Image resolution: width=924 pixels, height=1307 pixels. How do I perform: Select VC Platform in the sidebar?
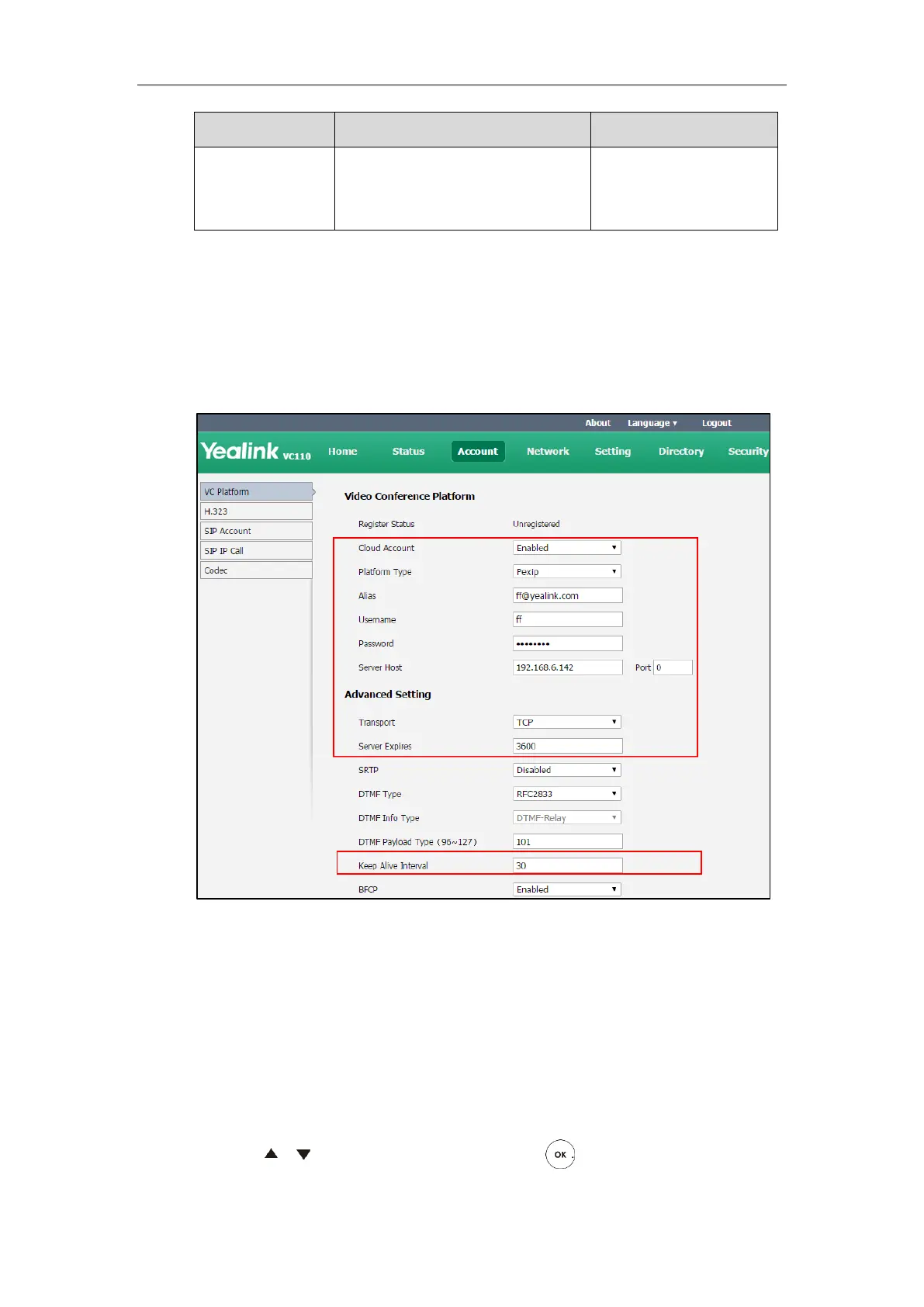[257, 491]
